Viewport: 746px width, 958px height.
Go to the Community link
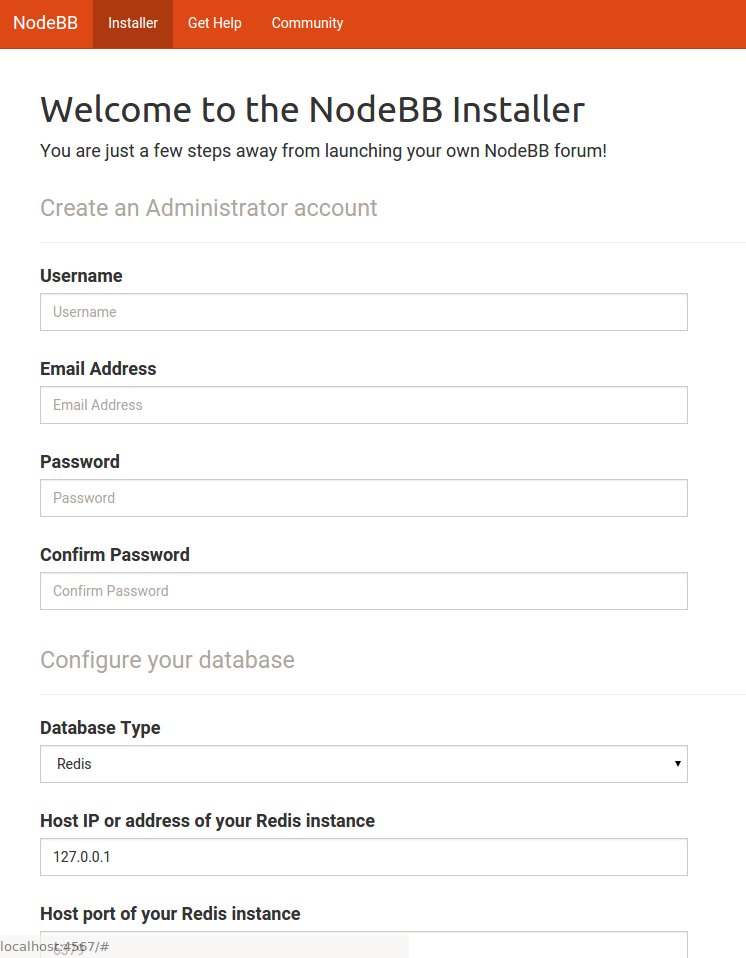tap(307, 23)
